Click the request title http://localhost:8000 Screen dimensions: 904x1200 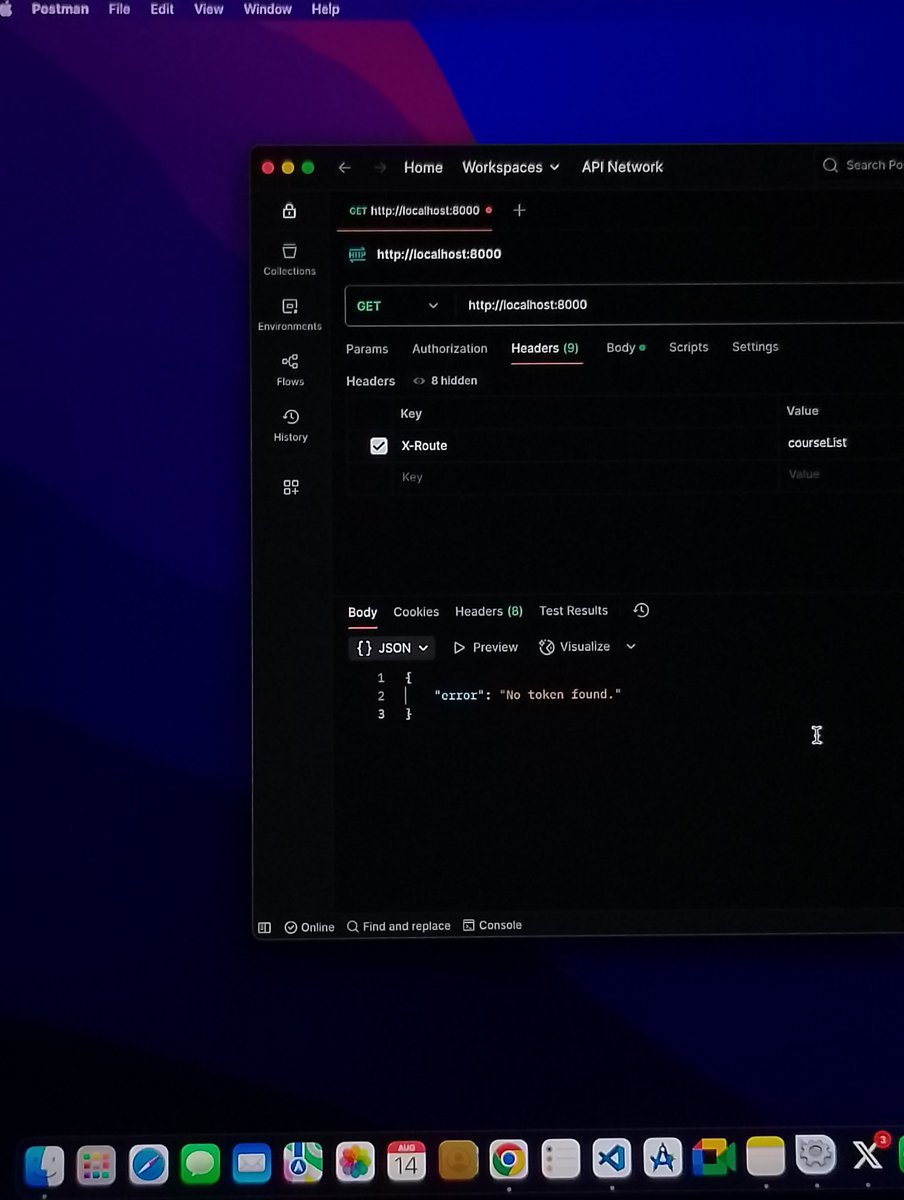(x=439, y=255)
